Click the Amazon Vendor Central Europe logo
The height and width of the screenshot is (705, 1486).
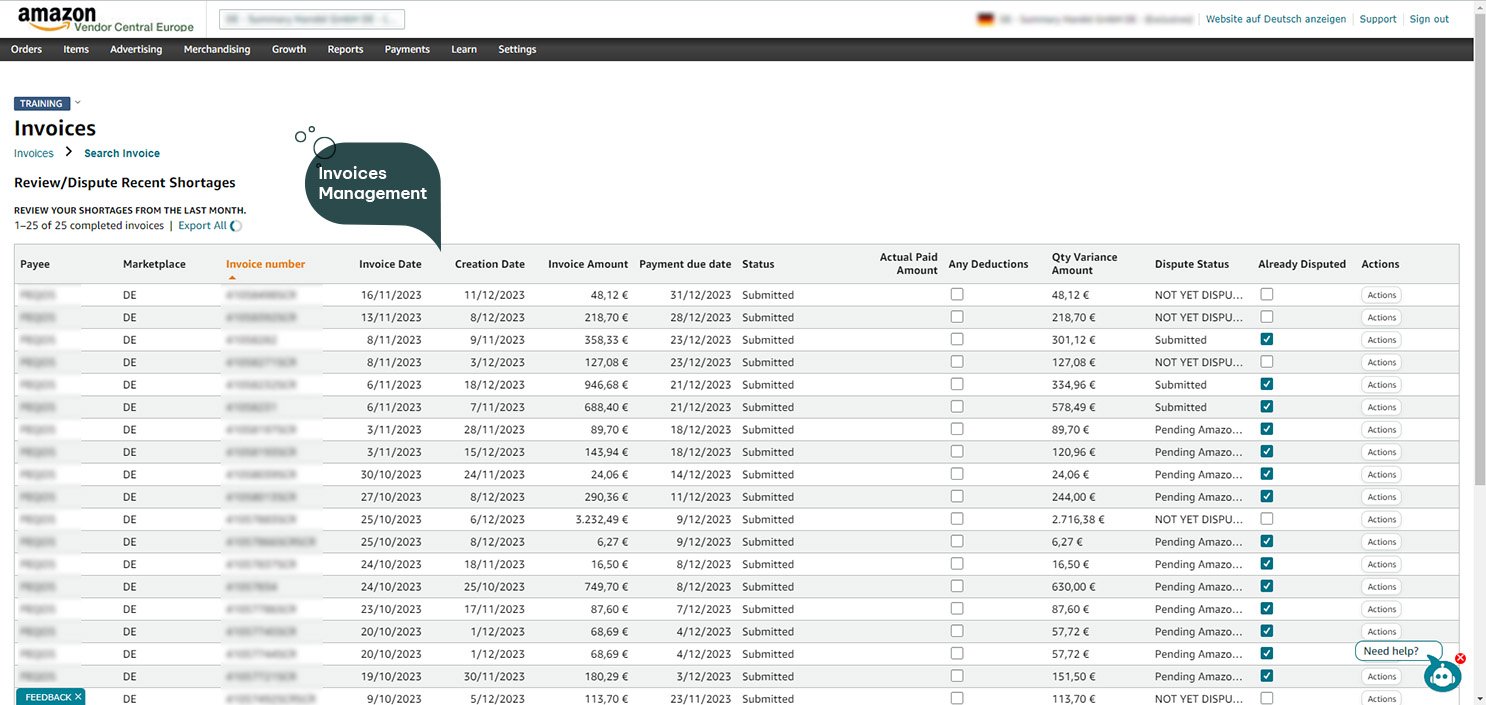[x=105, y=19]
